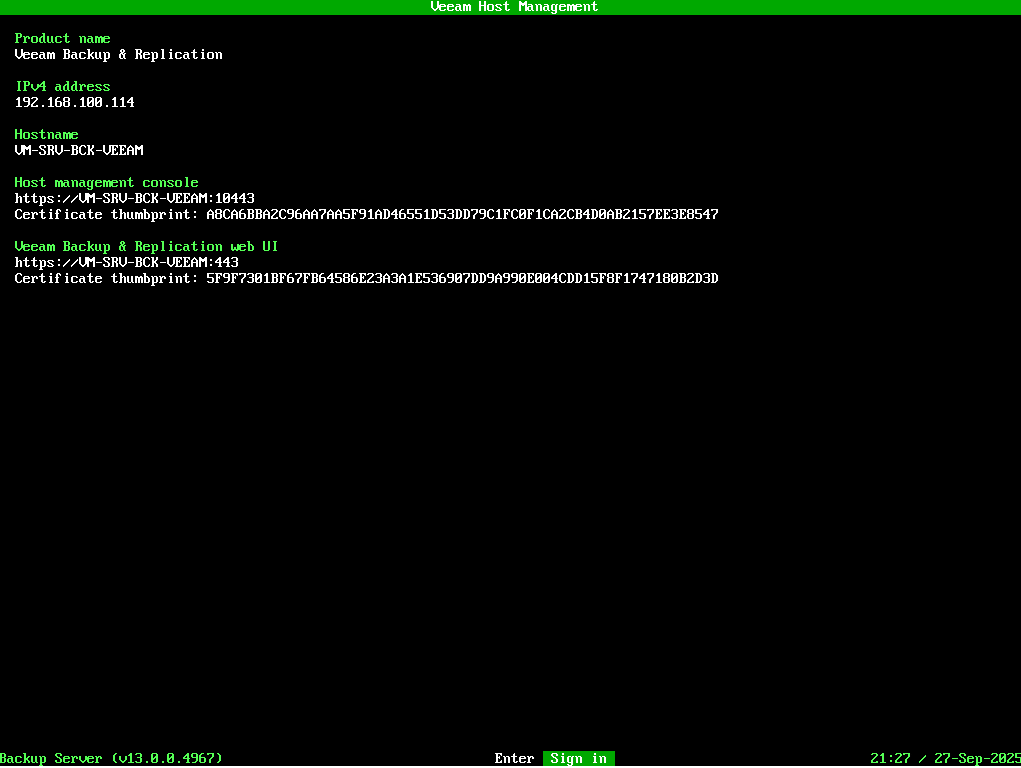Open the web UI URL on port 443
1021x768 pixels.
[126, 263]
